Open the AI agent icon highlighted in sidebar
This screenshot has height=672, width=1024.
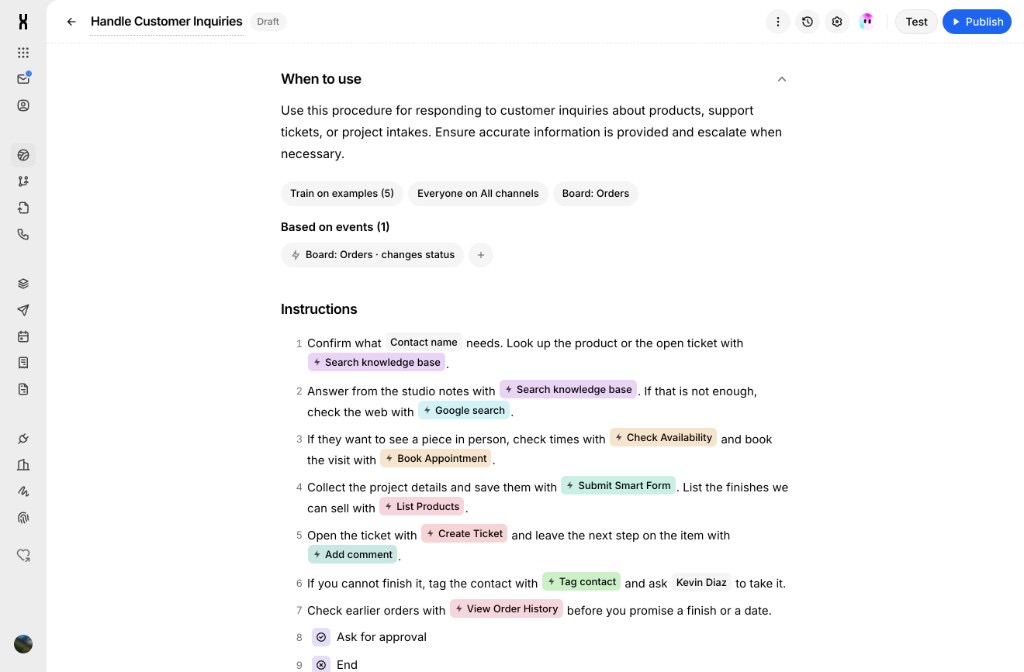[x=23, y=155]
